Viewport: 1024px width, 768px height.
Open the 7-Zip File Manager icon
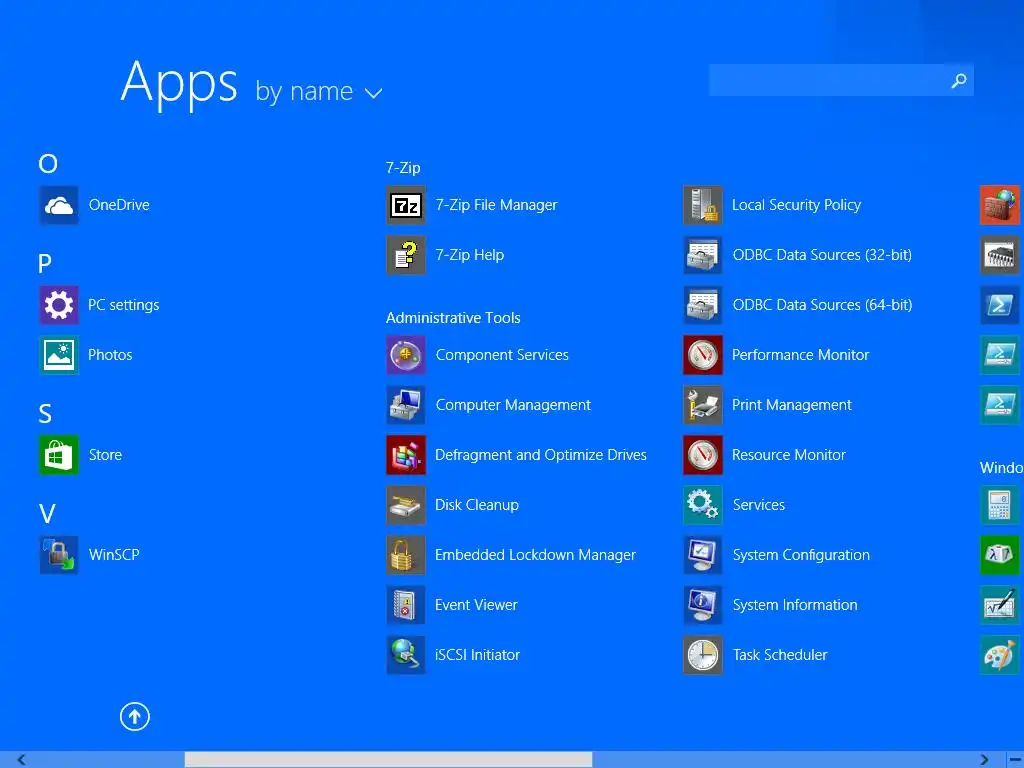[x=406, y=205]
